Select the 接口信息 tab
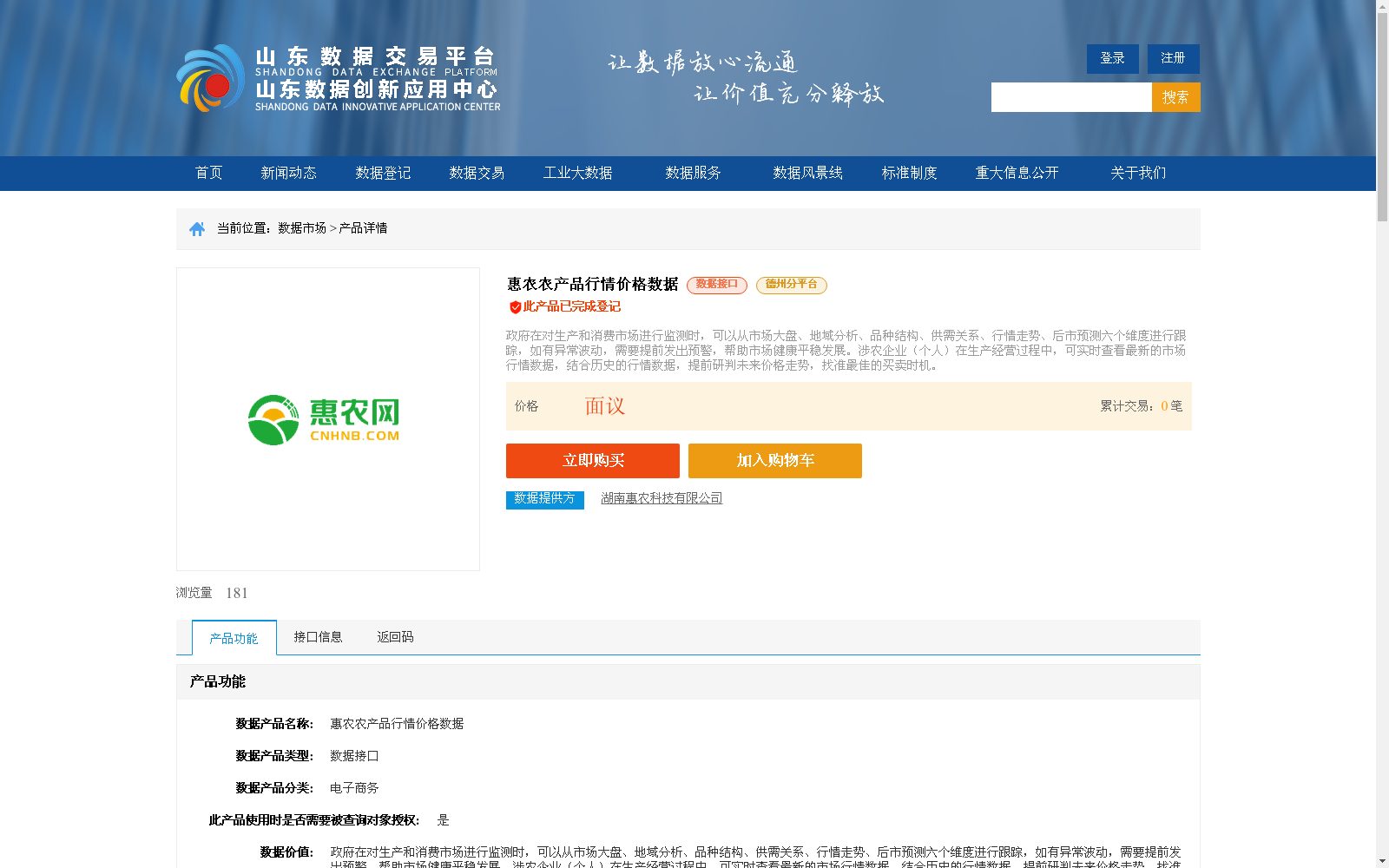 pos(318,637)
